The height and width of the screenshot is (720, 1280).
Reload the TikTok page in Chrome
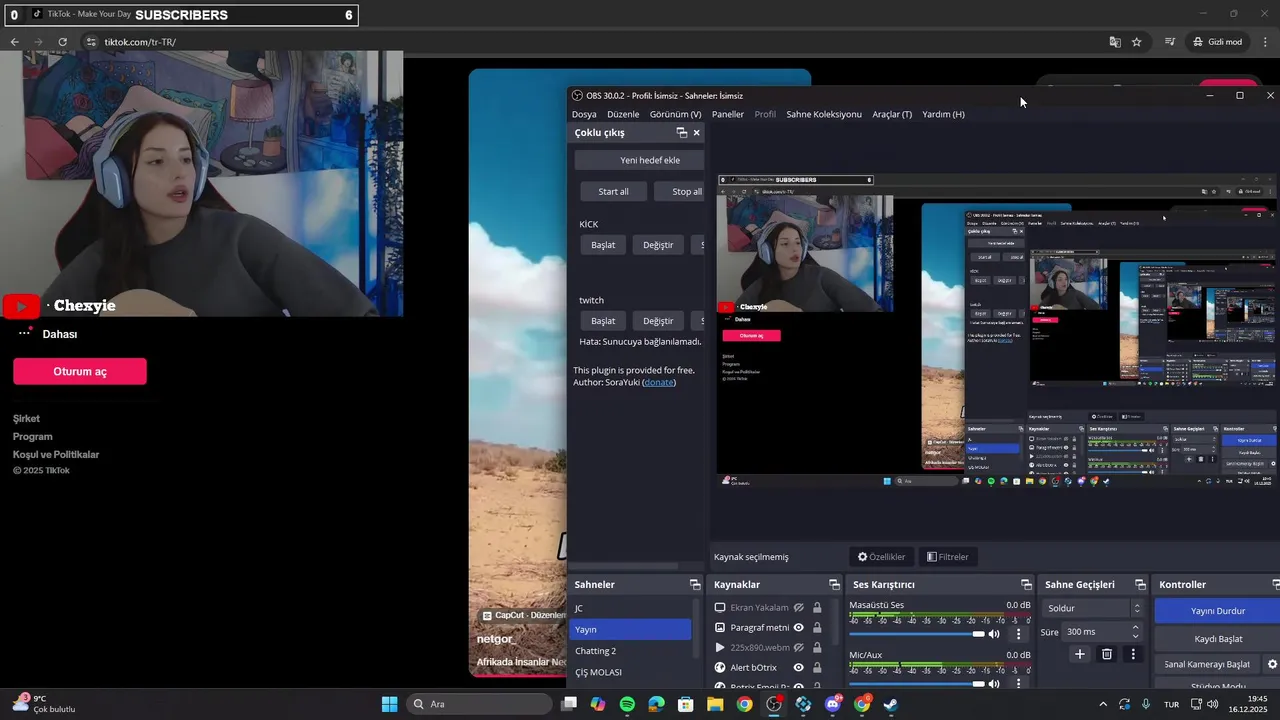(x=62, y=42)
